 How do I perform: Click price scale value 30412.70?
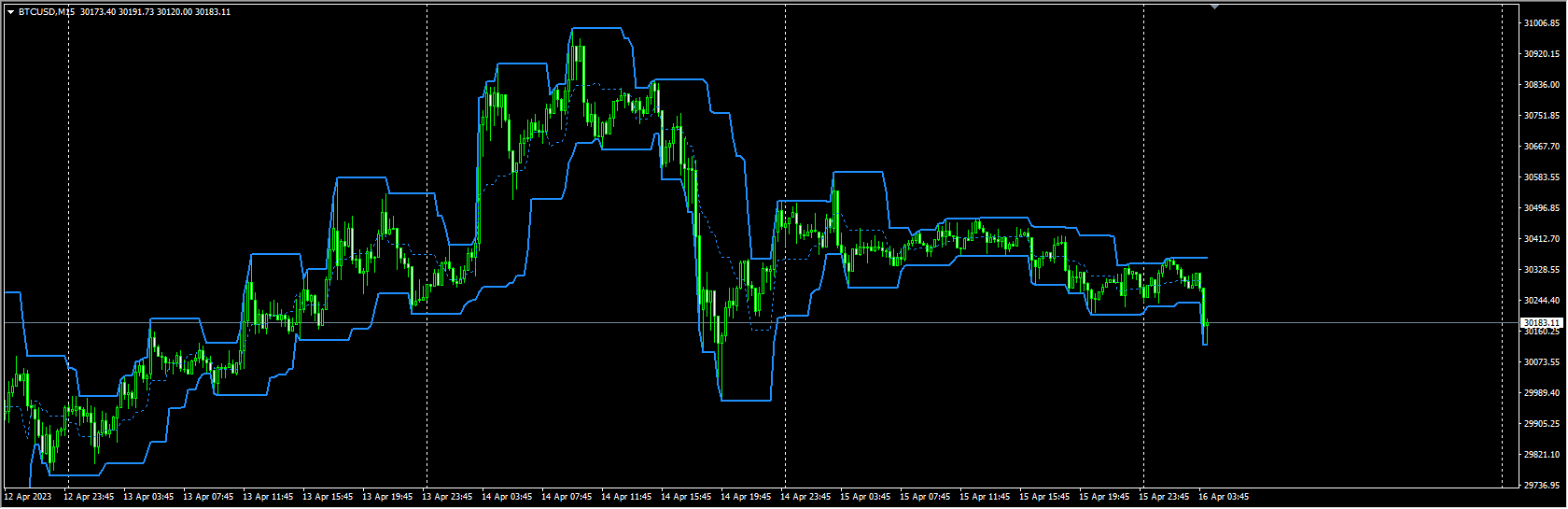click(1542, 239)
